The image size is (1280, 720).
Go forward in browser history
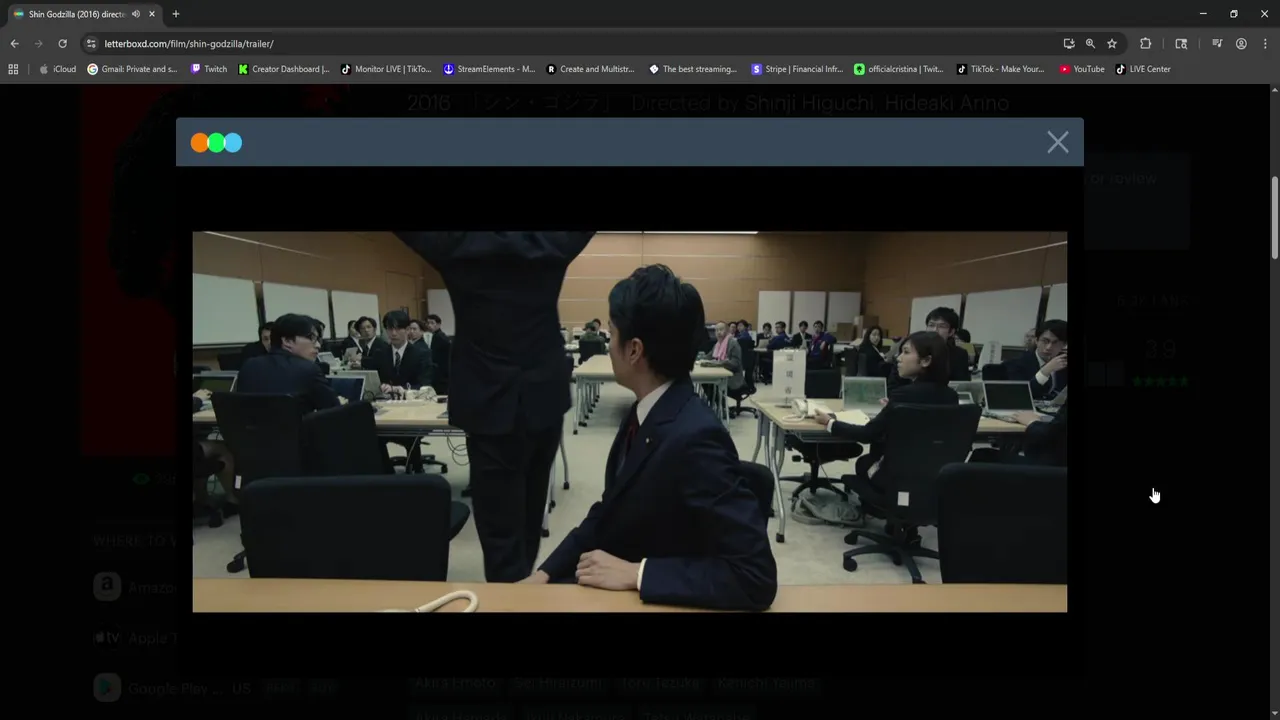click(x=38, y=44)
